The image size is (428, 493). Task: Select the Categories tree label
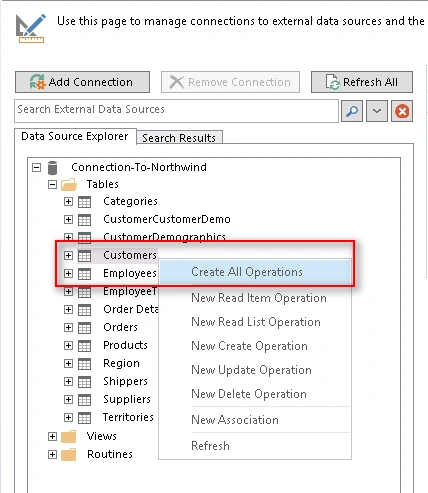click(x=130, y=201)
